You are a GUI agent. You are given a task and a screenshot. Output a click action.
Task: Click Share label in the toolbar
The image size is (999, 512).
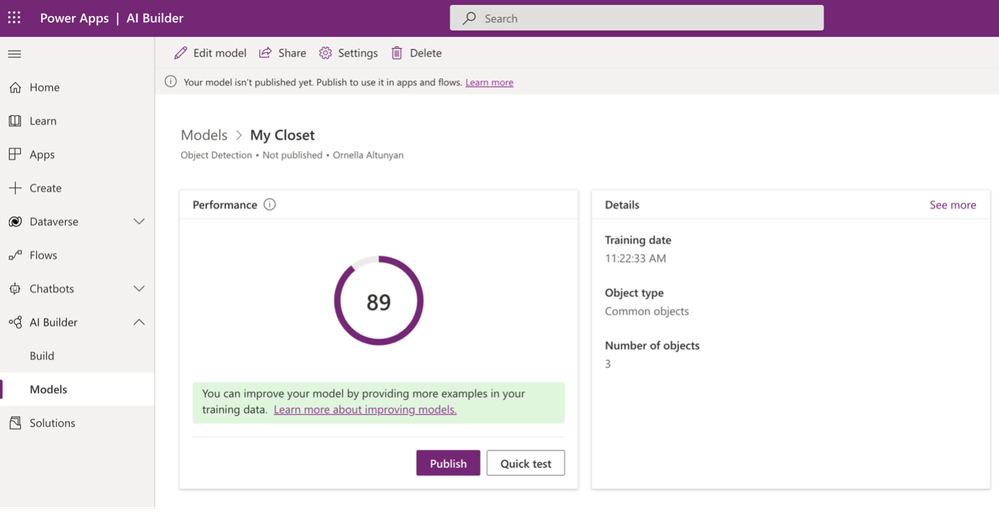point(292,53)
